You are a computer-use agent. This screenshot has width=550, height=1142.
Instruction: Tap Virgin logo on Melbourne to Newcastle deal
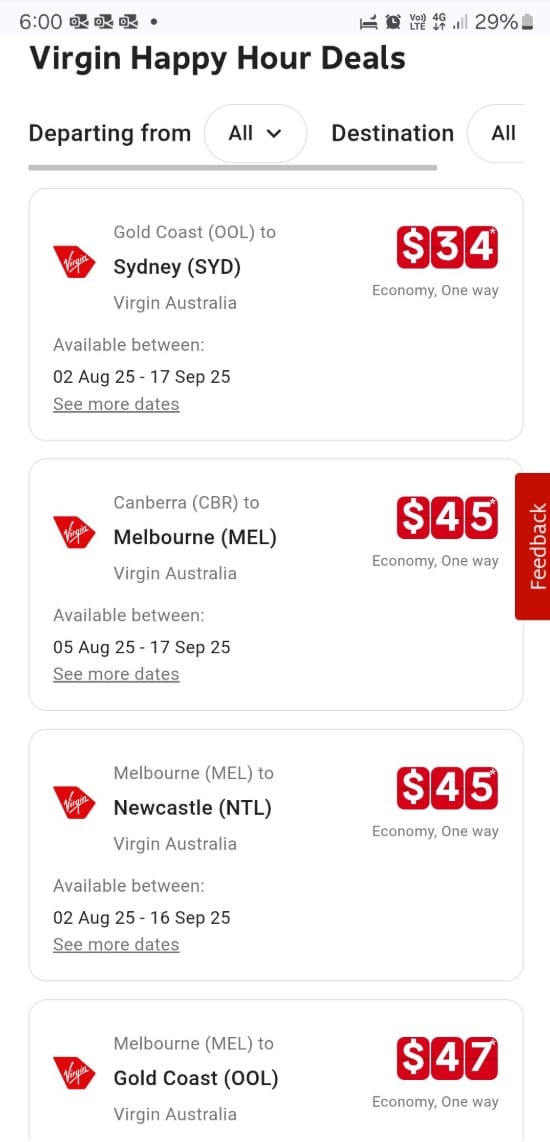[x=74, y=803]
